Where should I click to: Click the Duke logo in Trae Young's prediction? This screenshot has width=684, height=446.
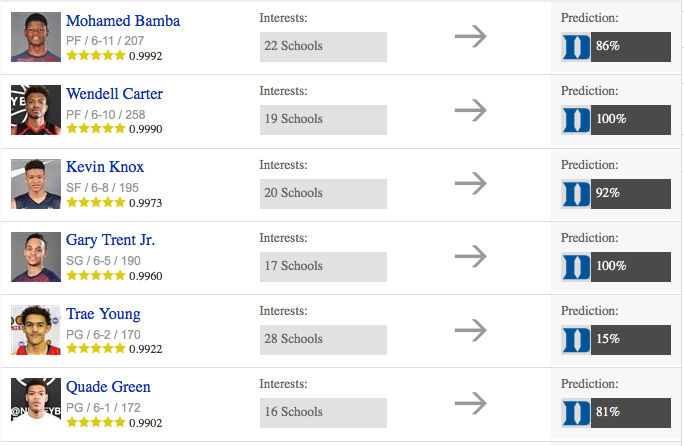tap(577, 339)
